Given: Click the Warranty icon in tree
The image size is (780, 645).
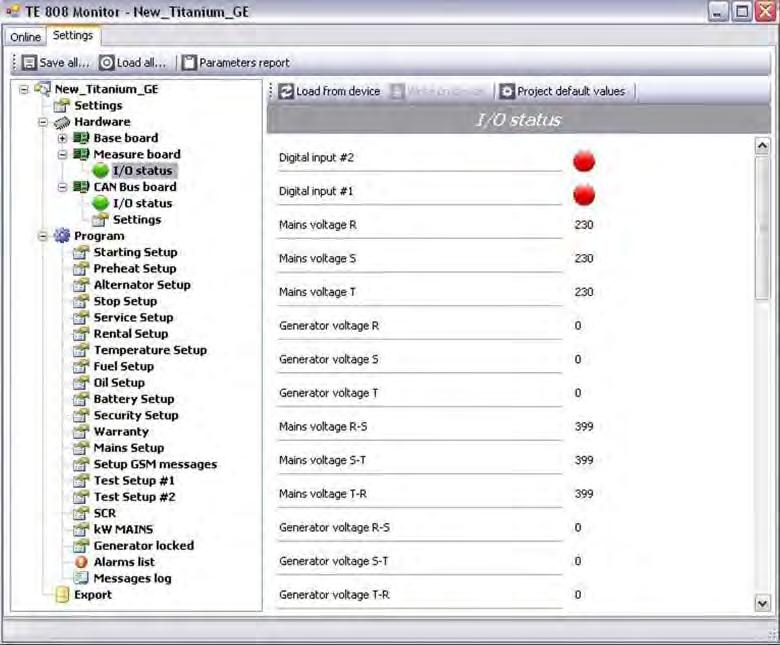Looking at the screenshot, I should tap(81, 432).
